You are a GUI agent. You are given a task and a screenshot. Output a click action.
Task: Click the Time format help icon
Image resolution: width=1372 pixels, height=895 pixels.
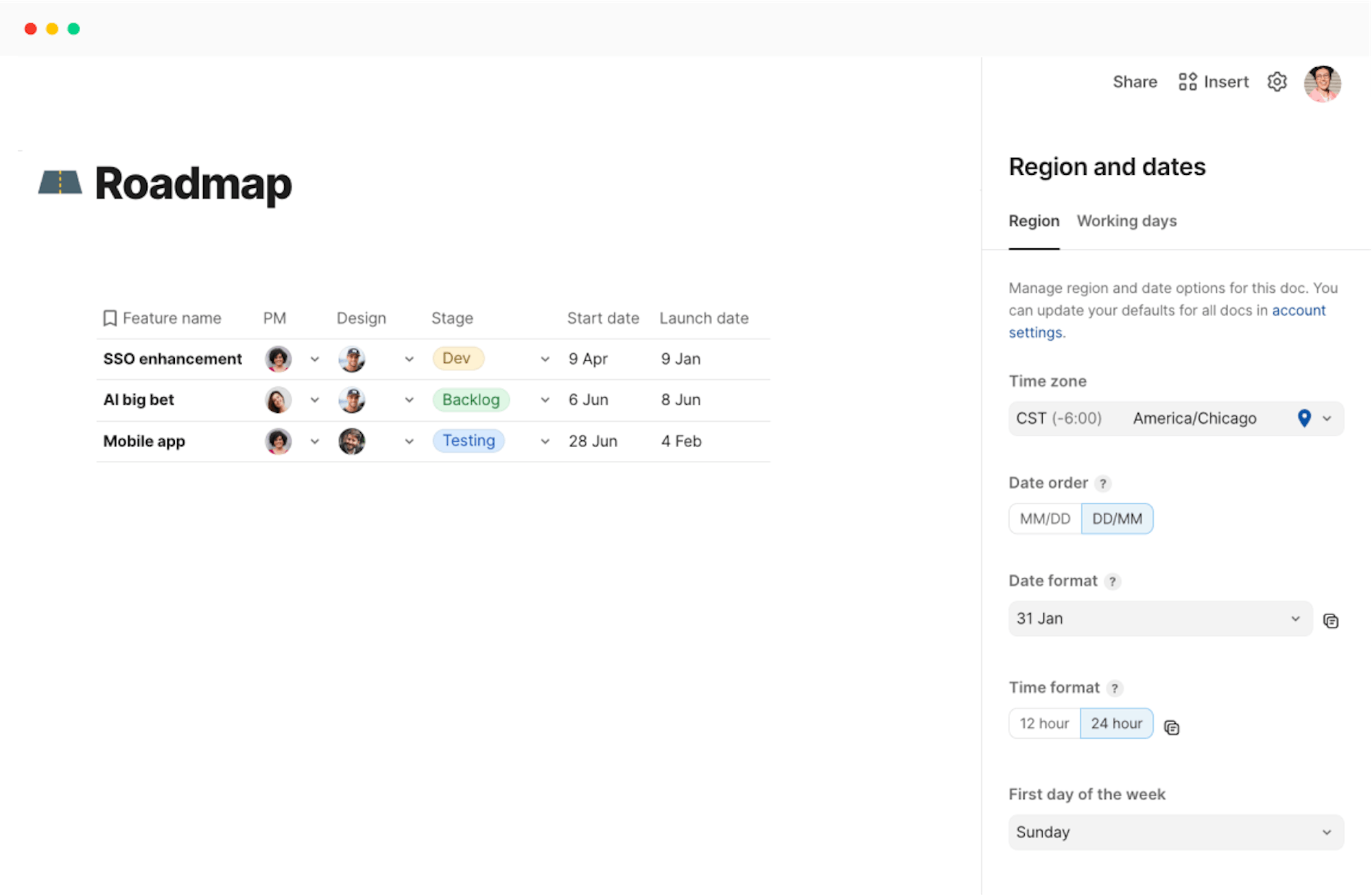click(x=1115, y=688)
